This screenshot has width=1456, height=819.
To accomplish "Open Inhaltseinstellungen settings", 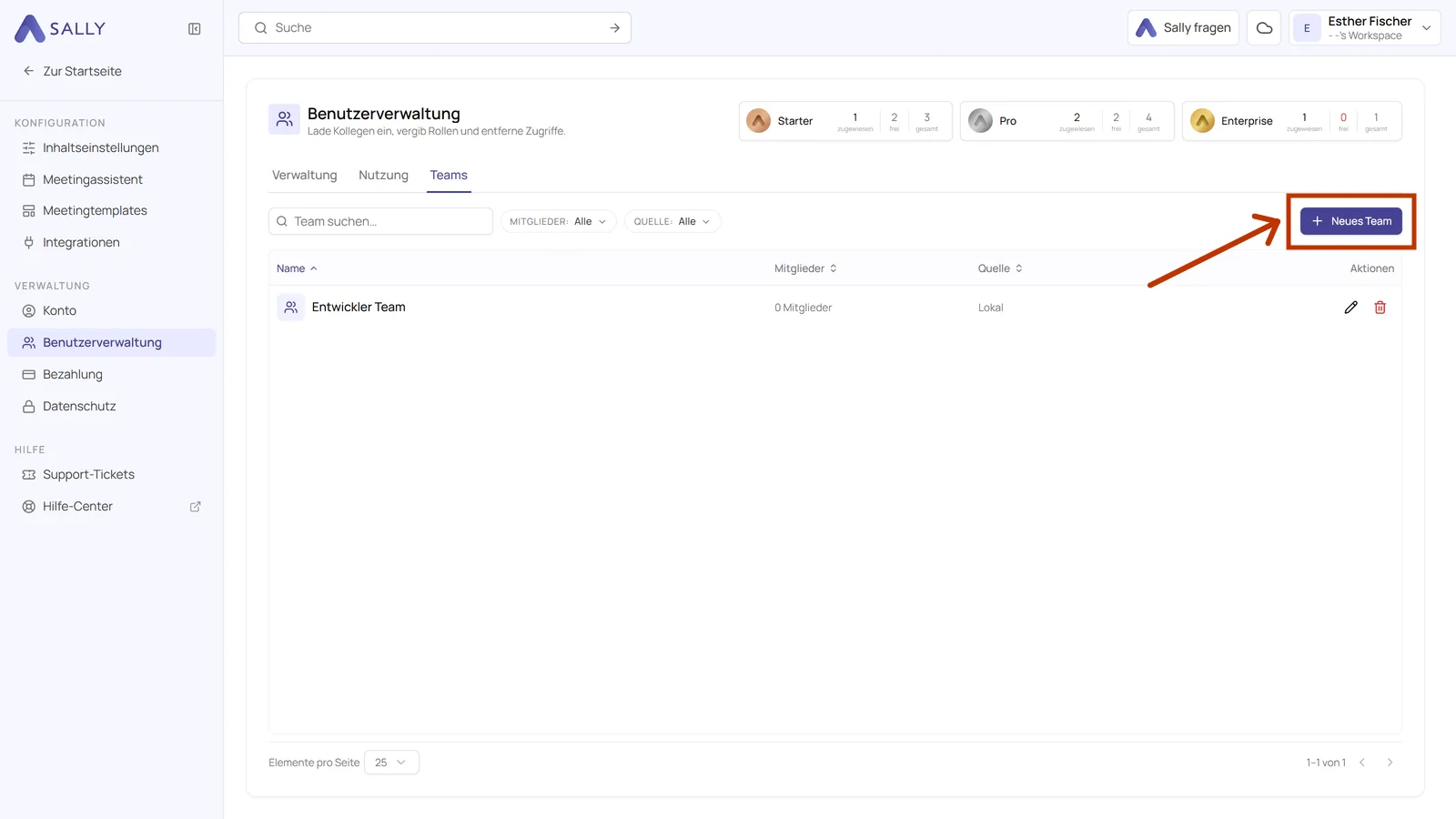I will (111, 147).
